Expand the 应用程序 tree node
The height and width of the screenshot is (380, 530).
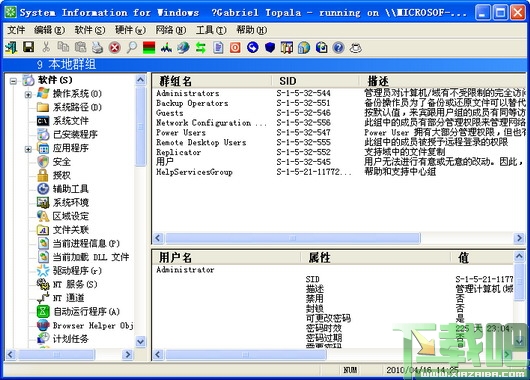28,149
